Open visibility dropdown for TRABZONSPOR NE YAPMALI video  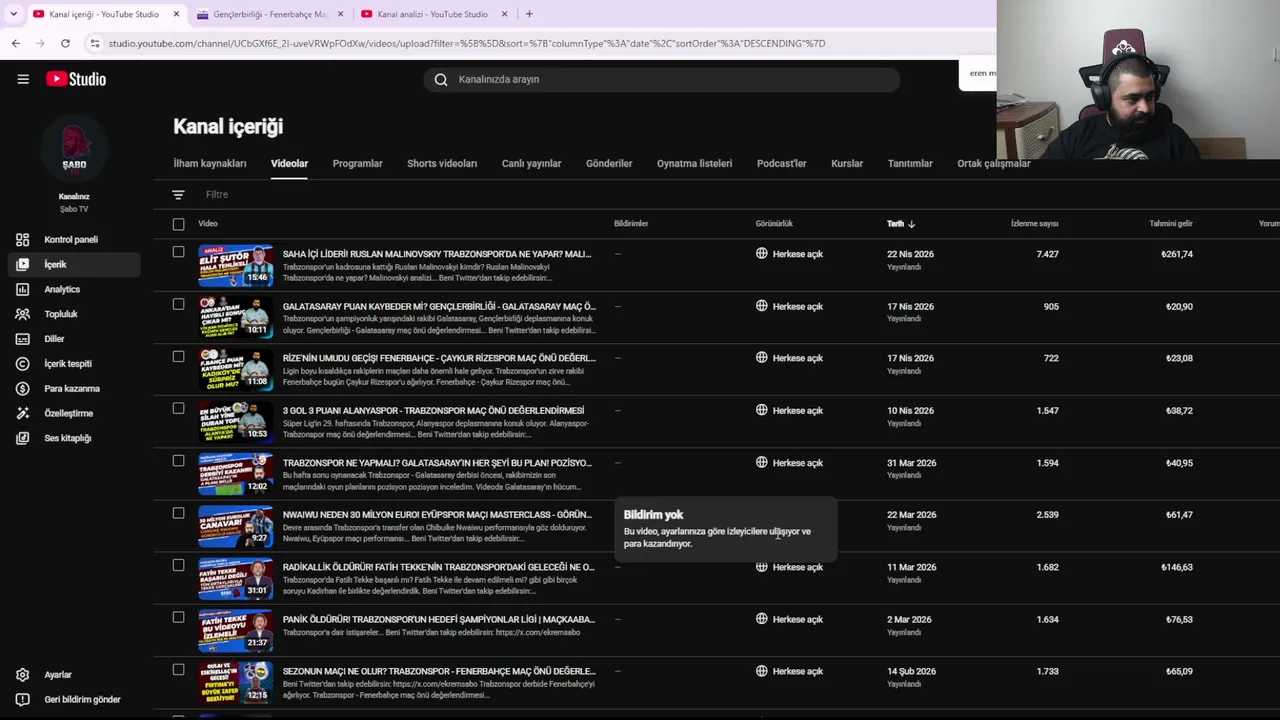pyautogui.click(x=790, y=463)
